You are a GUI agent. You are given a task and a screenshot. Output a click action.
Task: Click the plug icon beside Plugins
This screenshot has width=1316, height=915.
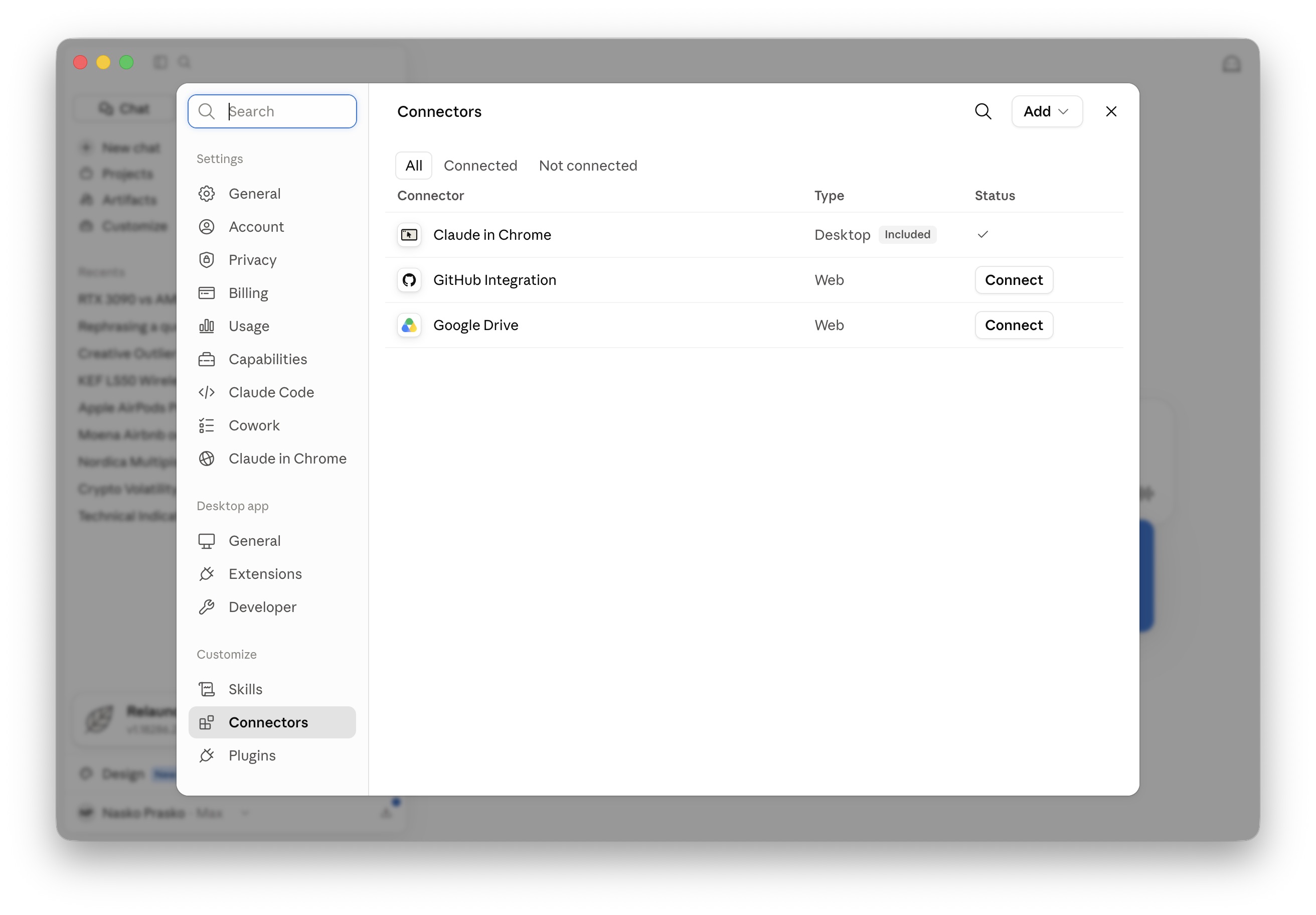click(207, 755)
